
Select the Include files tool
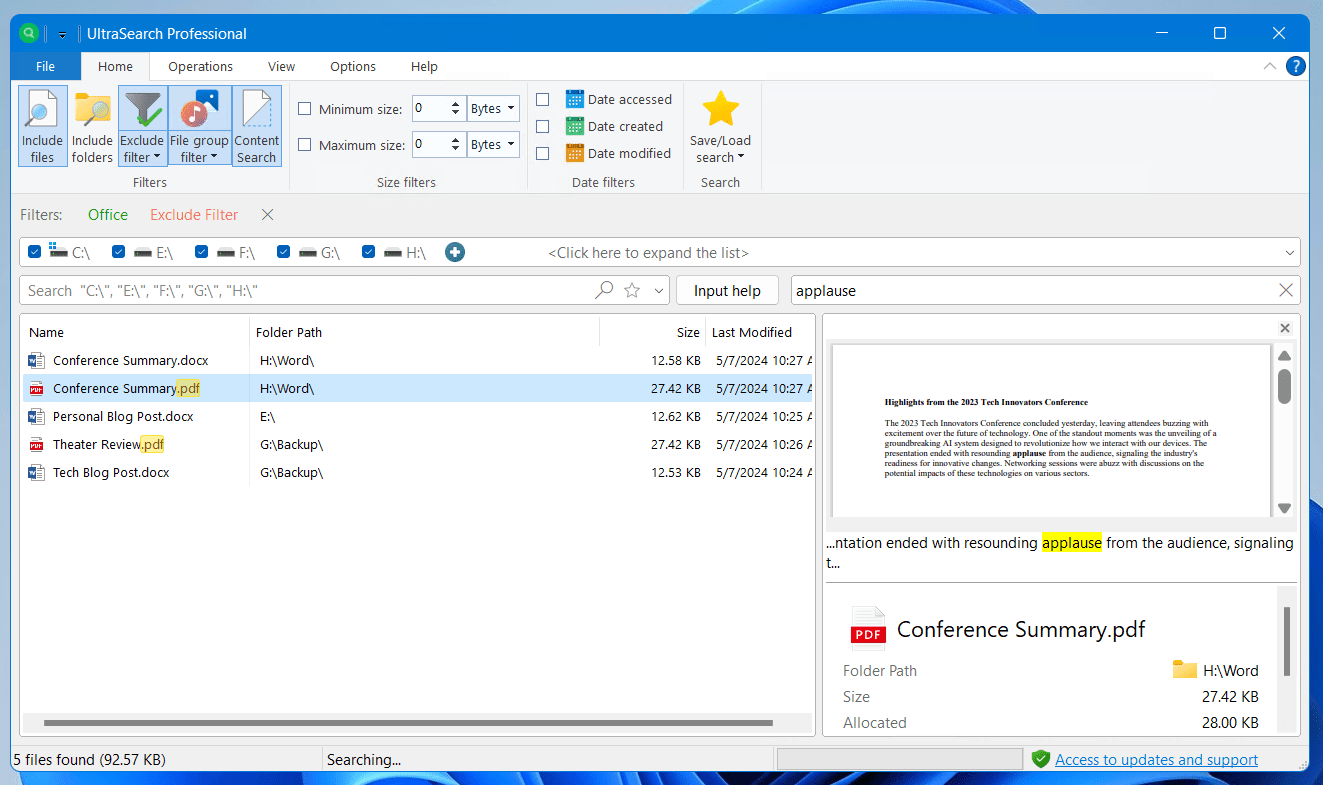pyautogui.click(x=41, y=125)
